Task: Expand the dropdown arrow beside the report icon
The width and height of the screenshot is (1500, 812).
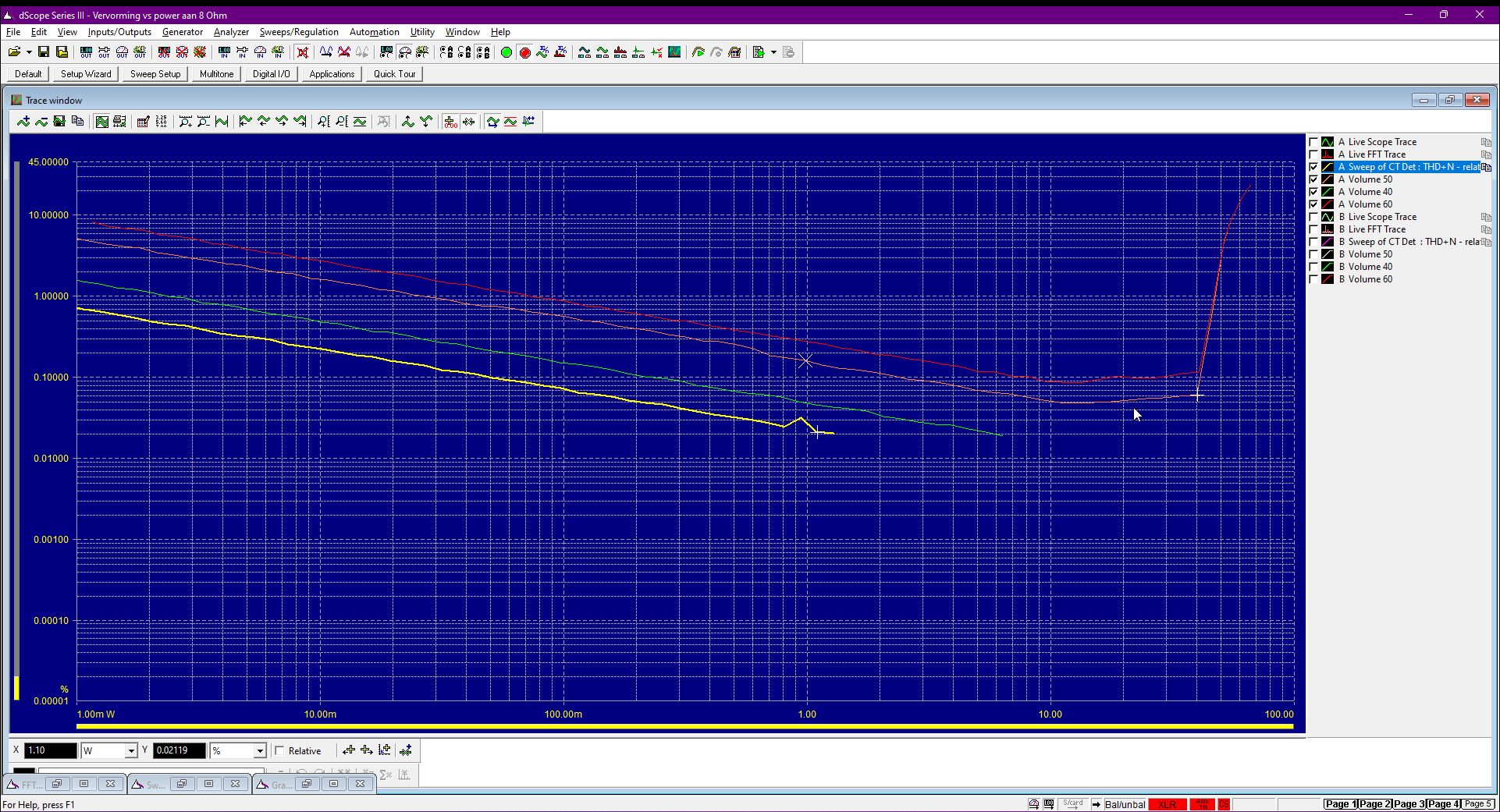Action: coord(773,52)
